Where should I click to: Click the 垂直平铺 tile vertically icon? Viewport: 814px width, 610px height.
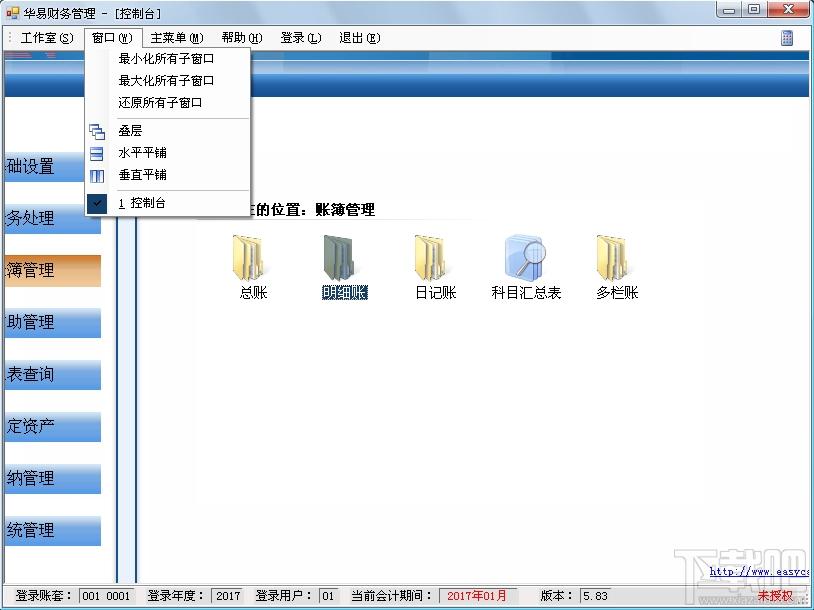[x=97, y=176]
